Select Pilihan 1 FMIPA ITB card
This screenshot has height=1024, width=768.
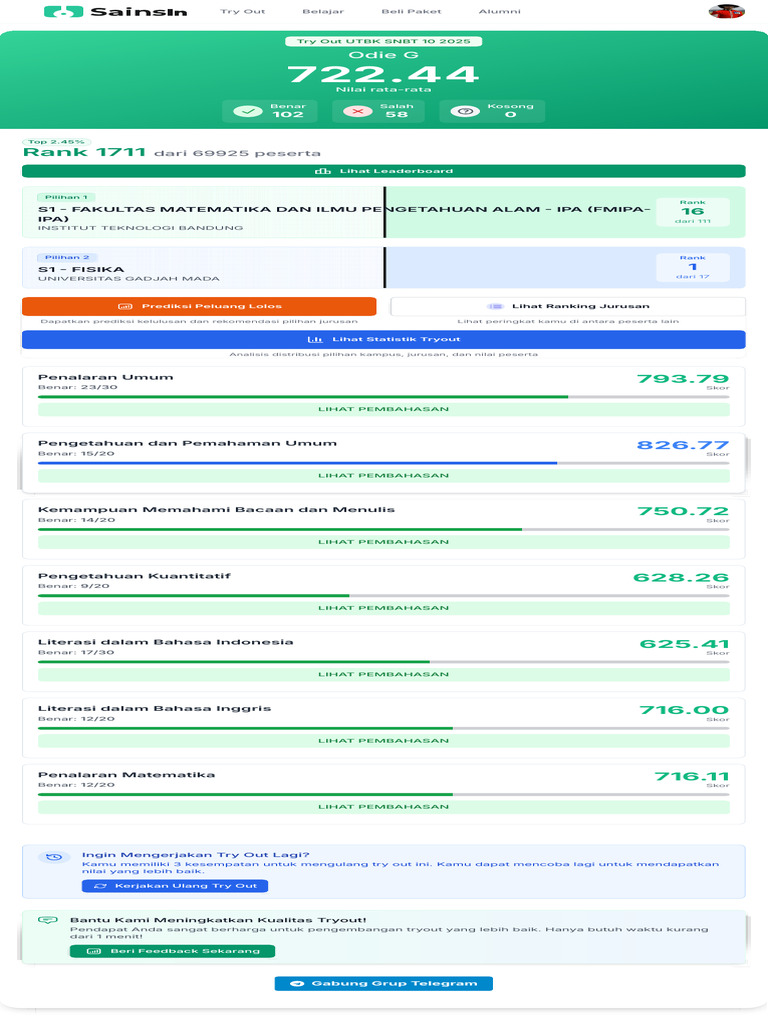pos(383,212)
